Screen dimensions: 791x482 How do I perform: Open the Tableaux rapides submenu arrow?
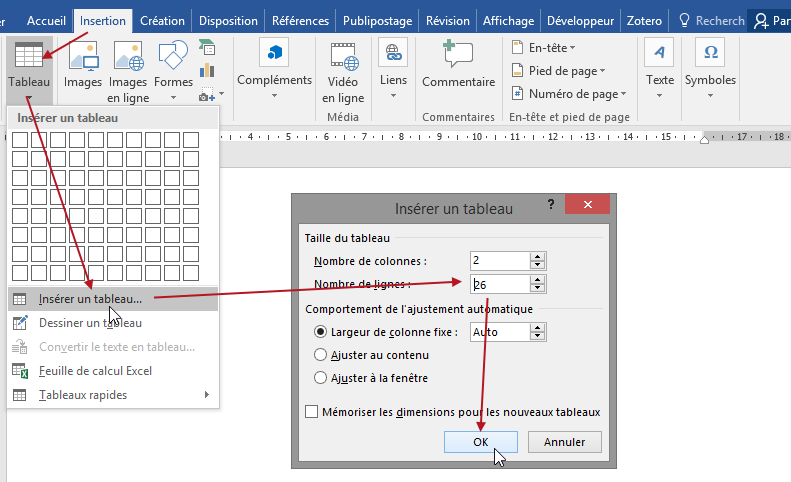tap(207, 395)
